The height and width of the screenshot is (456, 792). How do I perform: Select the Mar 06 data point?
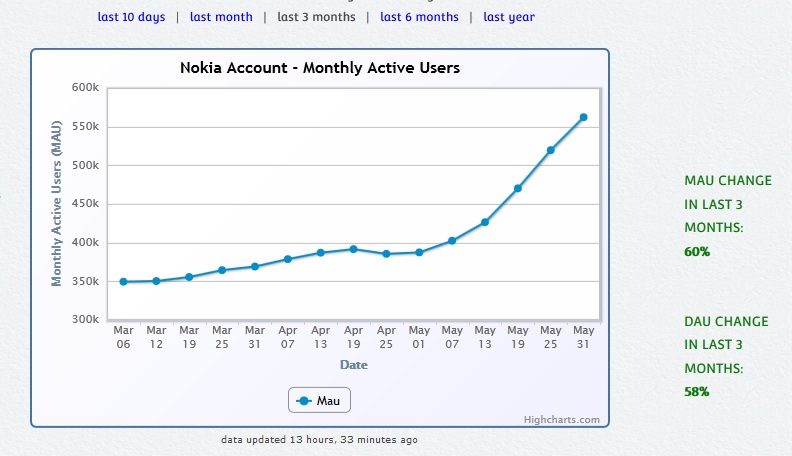[124, 282]
